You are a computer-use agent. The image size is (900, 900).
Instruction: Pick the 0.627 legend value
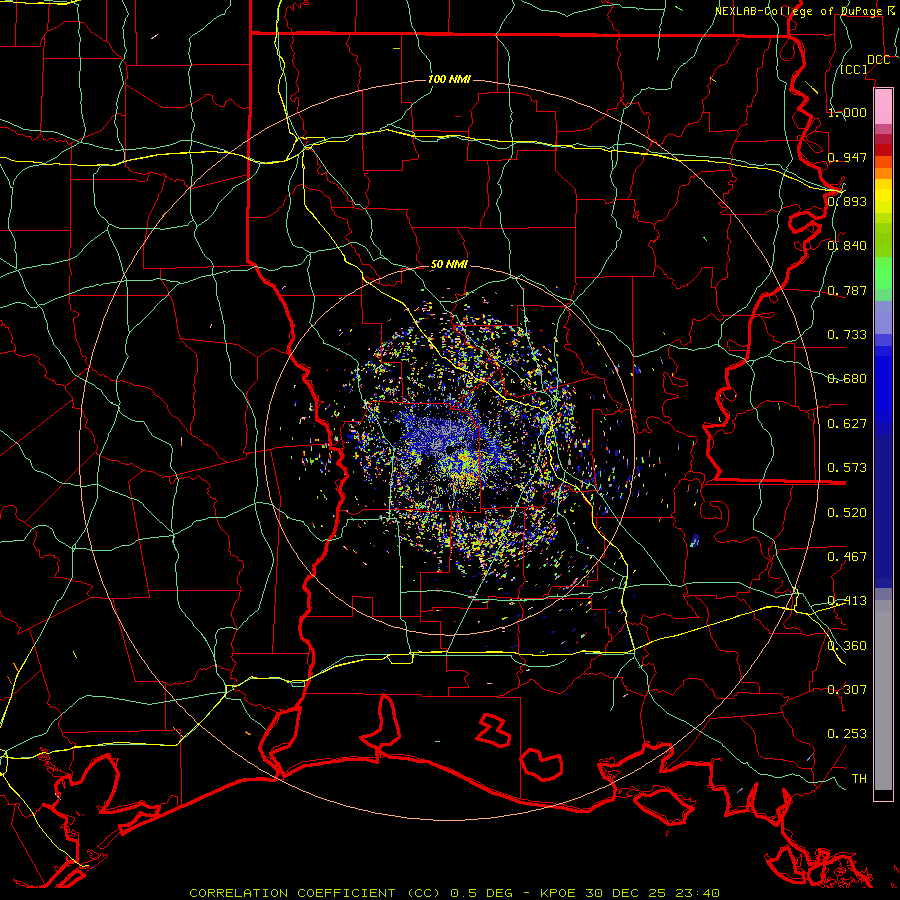pos(847,424)
